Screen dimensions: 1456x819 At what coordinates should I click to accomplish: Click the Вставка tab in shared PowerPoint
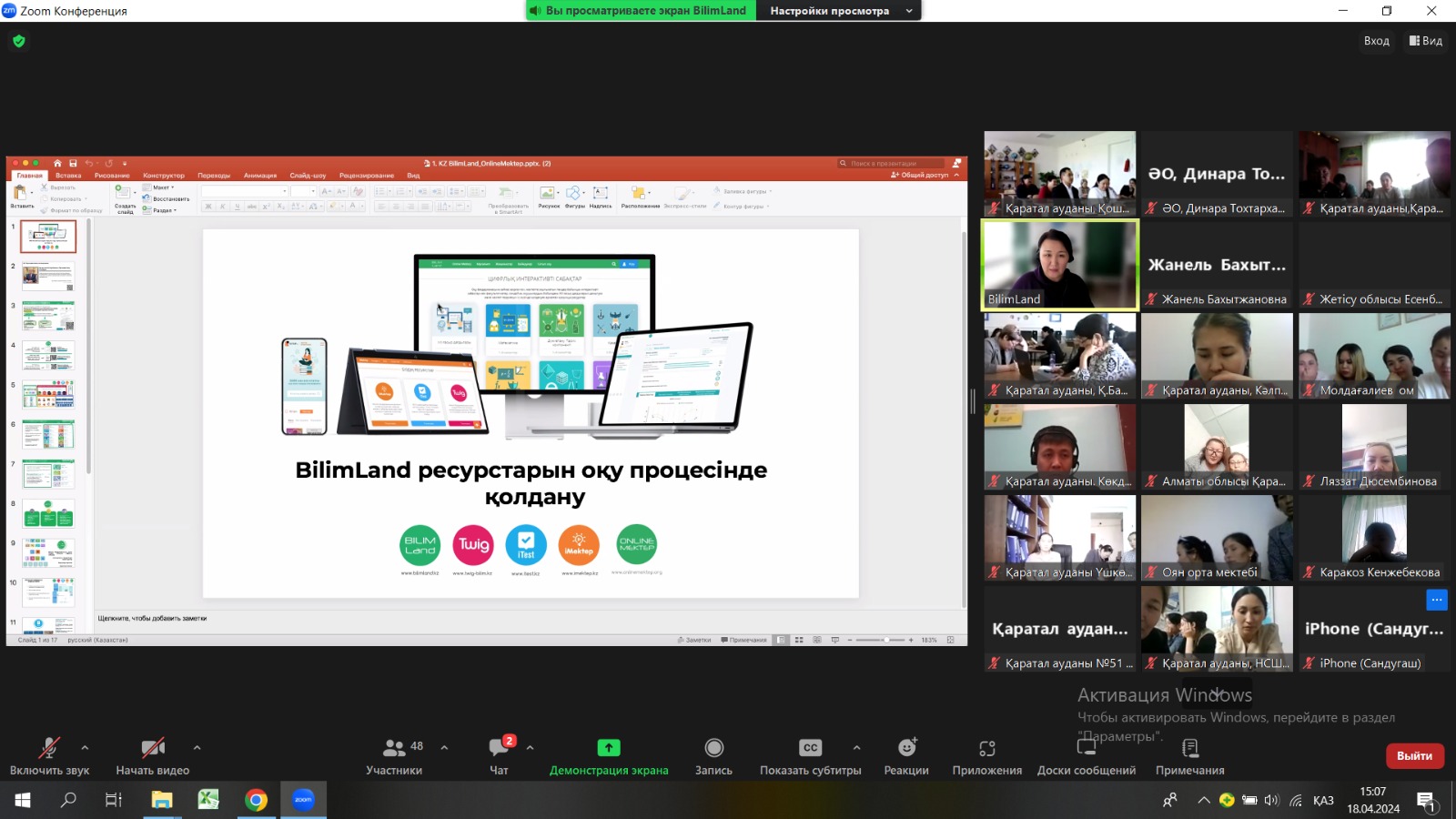pyautogui.click(x=68, y=176)
